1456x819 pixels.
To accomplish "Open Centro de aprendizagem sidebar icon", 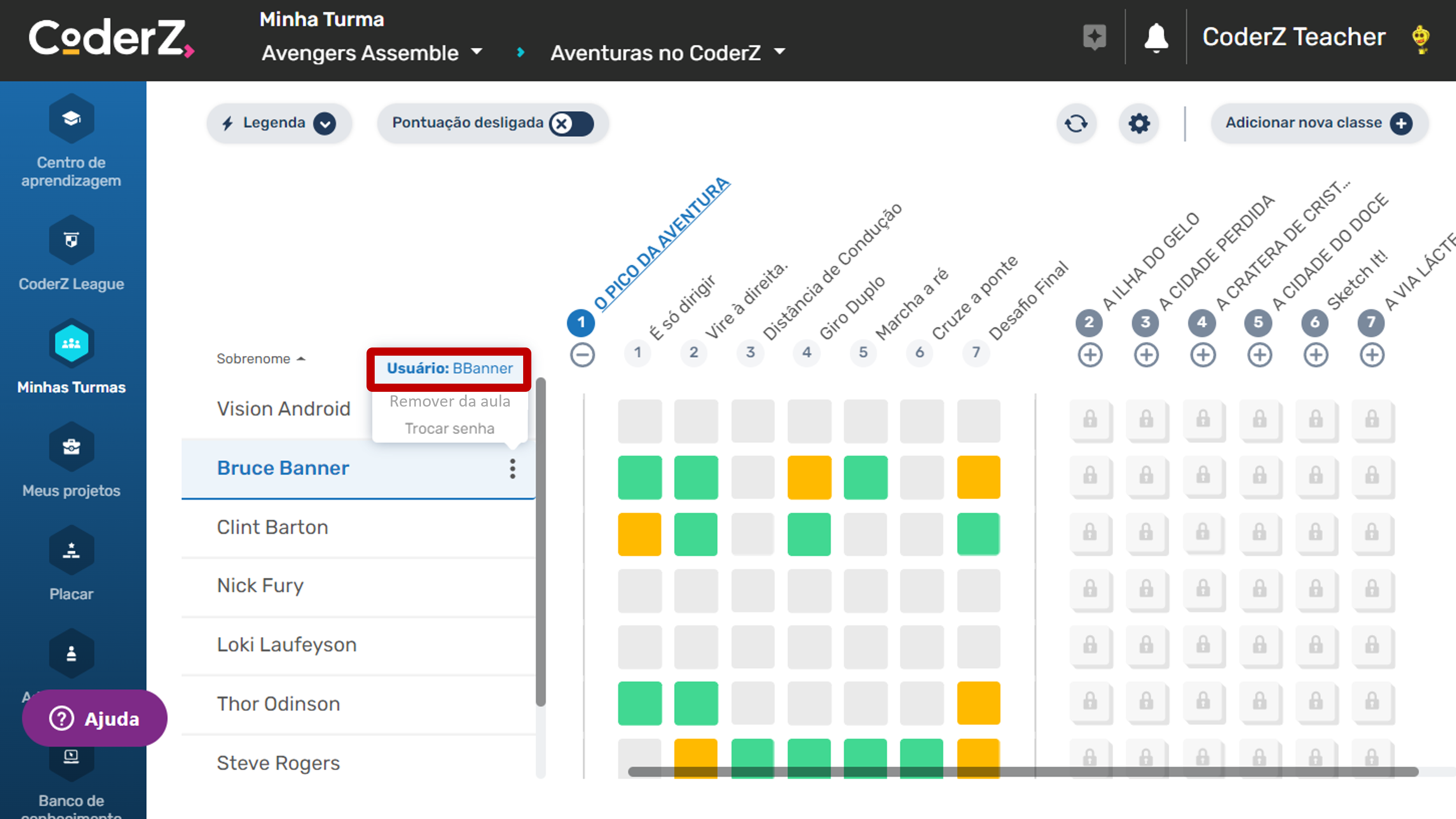I will [71, 119].
